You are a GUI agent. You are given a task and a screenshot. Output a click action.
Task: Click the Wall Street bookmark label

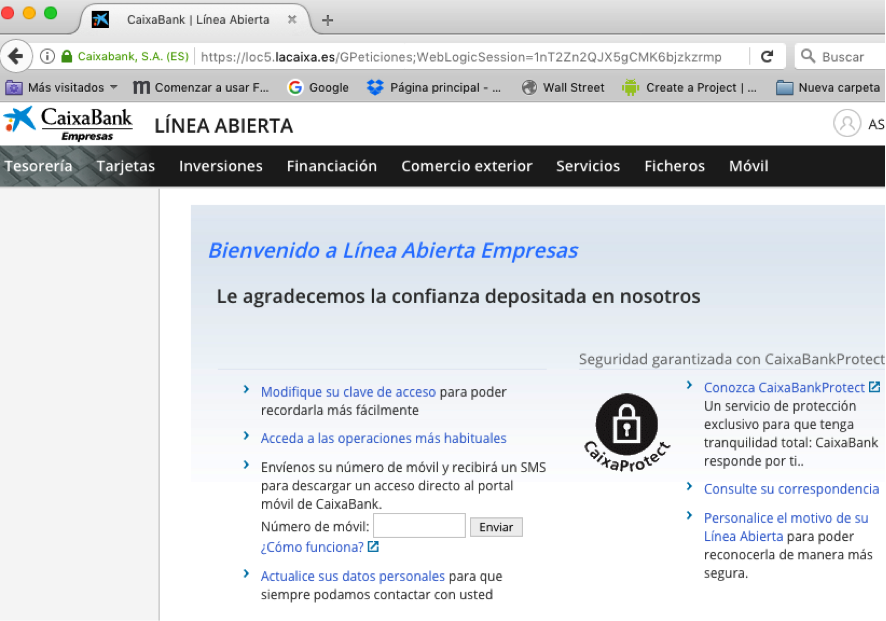tap(574, 88)
